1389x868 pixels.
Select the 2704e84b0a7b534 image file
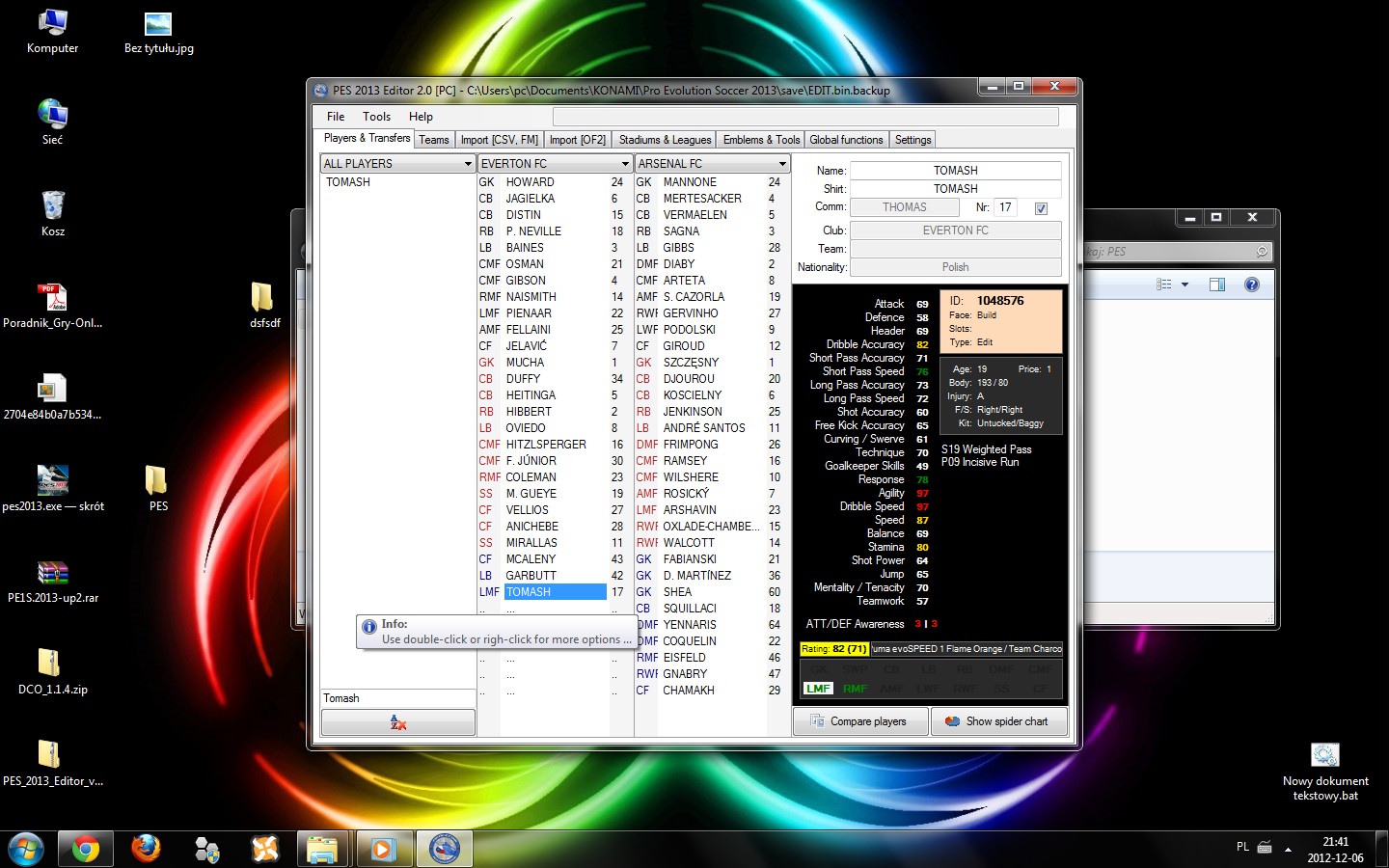click(52, 397)
